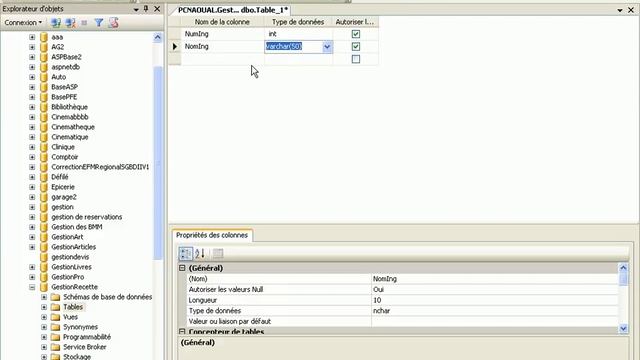Select the Vues folder icon
The height and width of the screenshot is (360, 640).
click(56, 317)
